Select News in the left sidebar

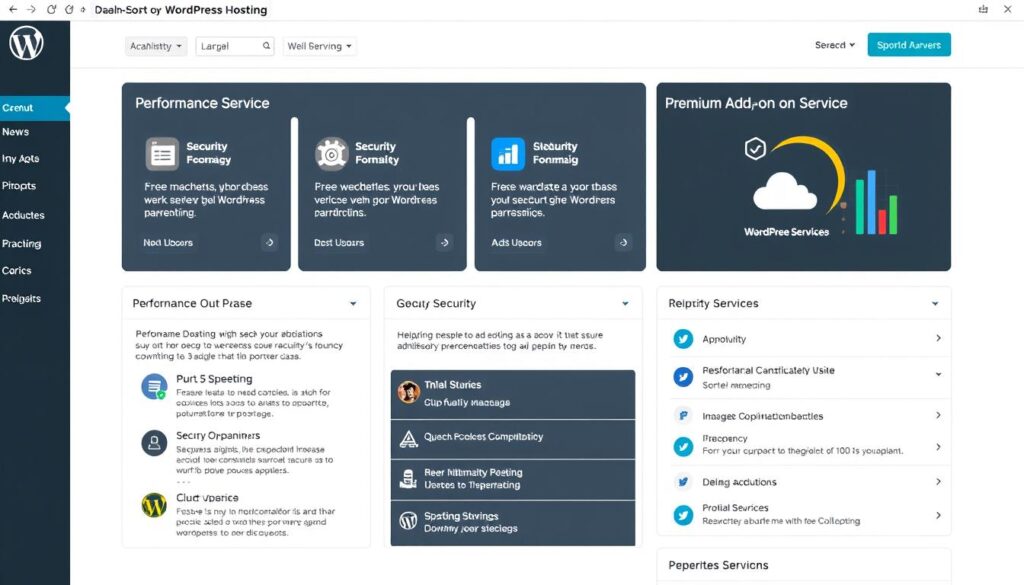(16, 132)
